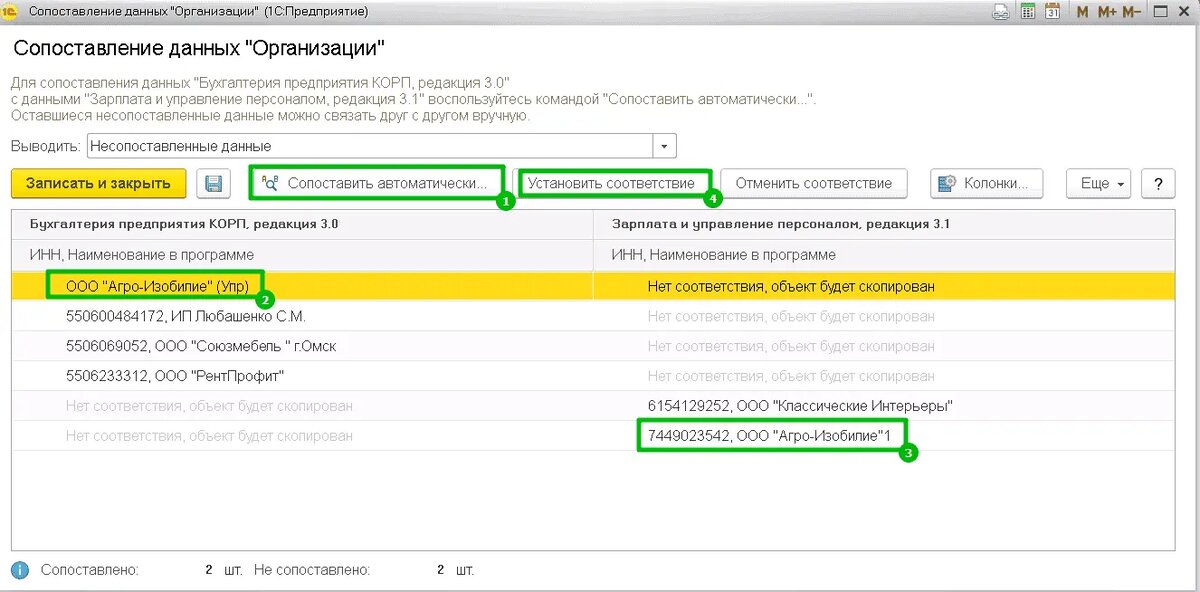Select the row ООО "Агро-Изобилие" (Упр)
1200x592 pixels.
point(160,286)
